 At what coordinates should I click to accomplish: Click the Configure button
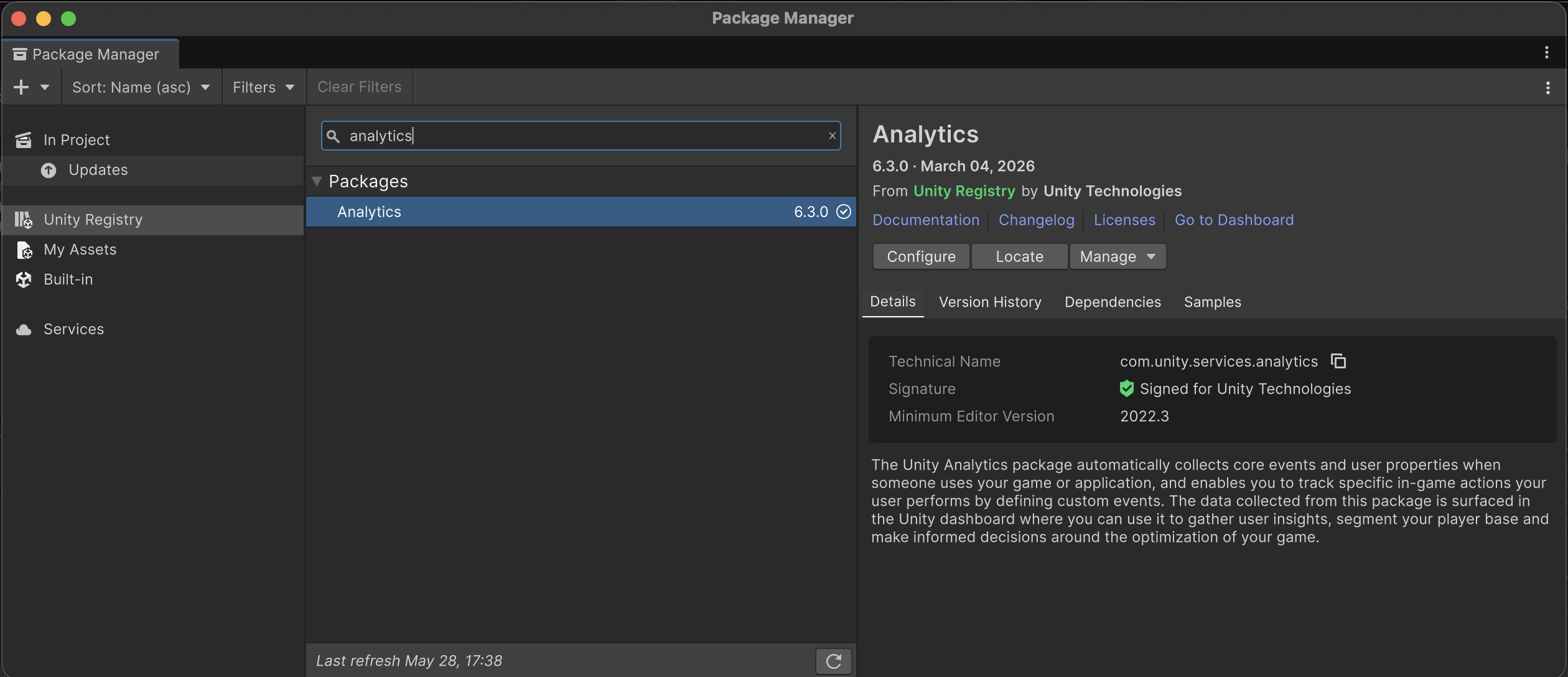[921, 256]
